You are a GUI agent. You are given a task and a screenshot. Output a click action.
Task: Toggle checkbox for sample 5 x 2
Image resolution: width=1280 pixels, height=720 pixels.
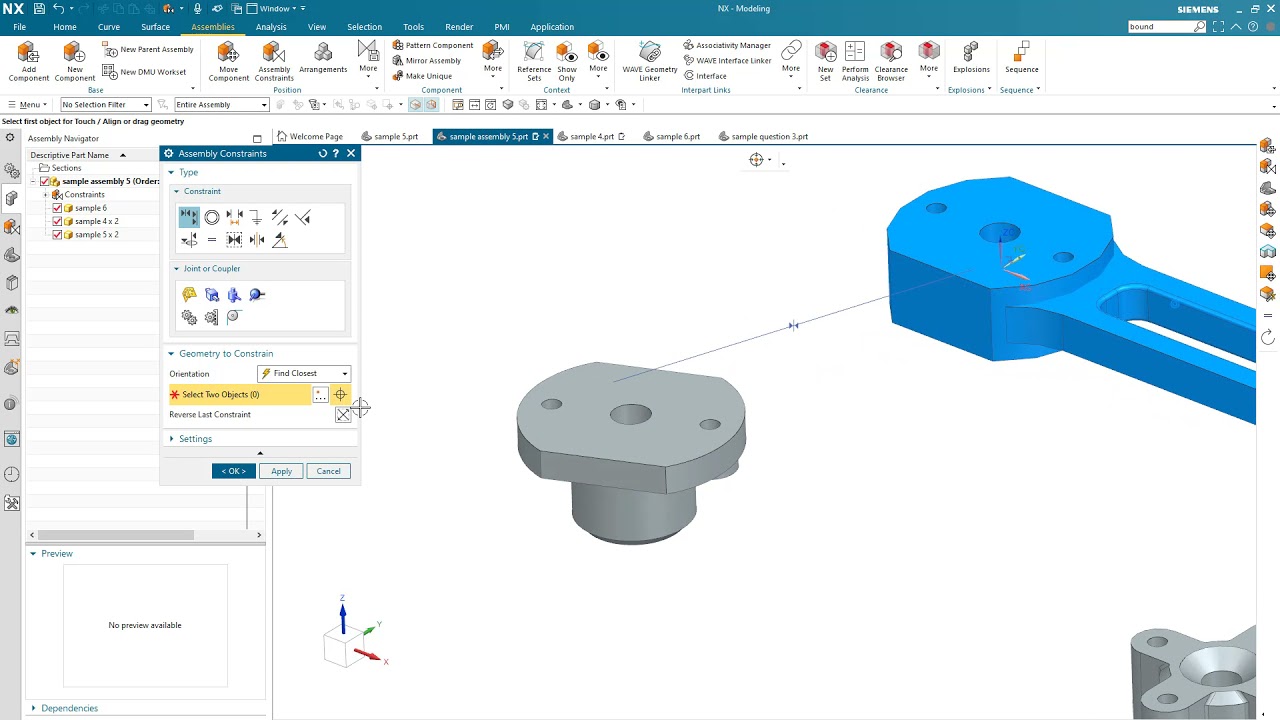pos(57,234)
